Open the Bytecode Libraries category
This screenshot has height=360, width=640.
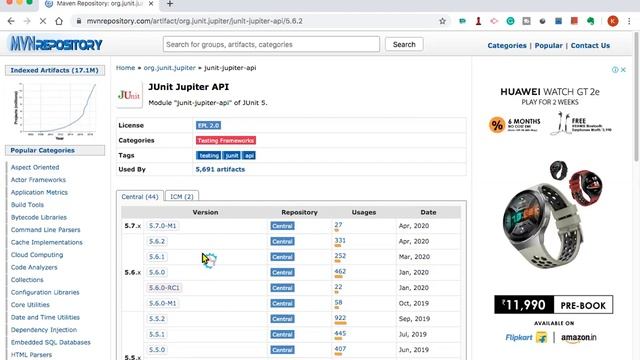[x=38, y=218]
